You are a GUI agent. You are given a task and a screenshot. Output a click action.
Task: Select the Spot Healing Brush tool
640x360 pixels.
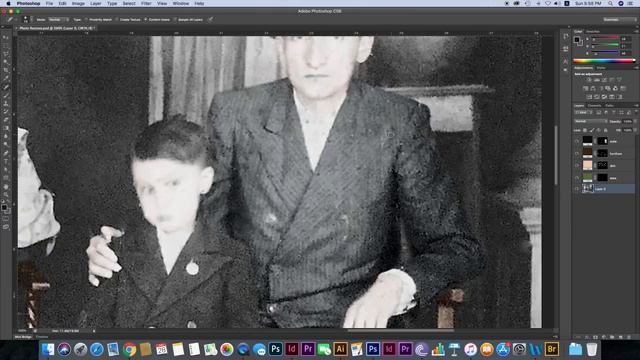6,87
